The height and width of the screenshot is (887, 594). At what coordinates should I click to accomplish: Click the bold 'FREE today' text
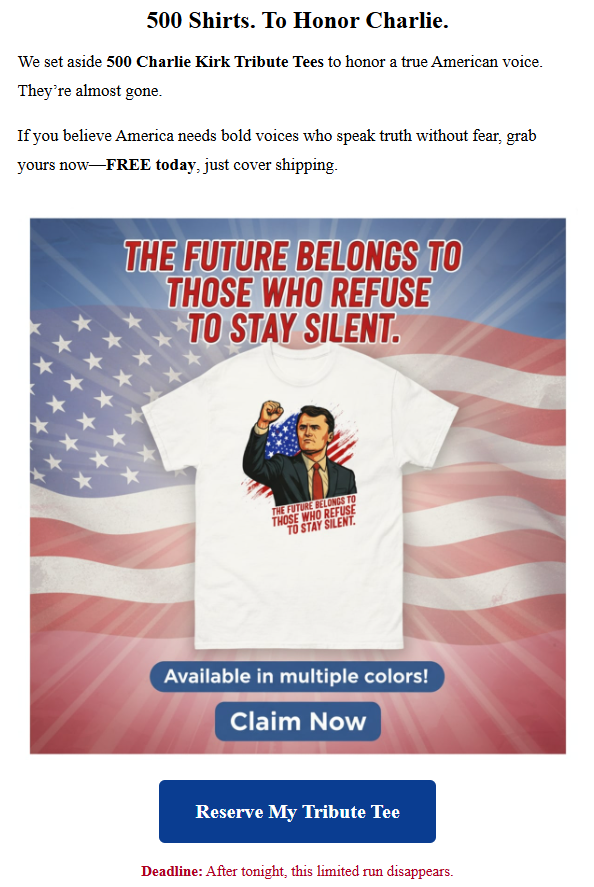(x=151, y=165)
